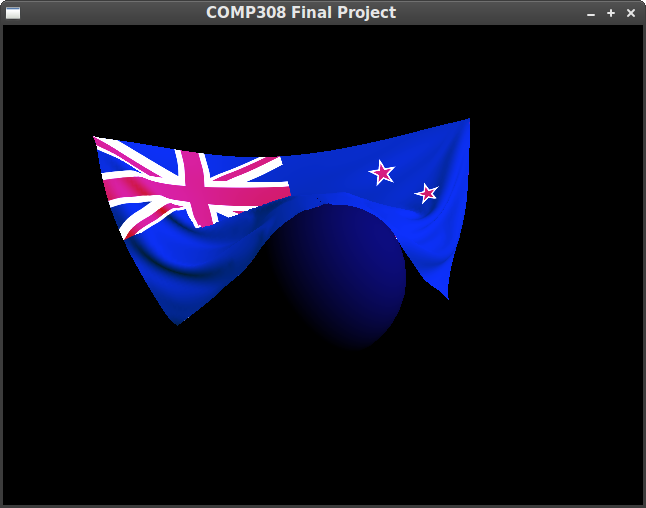Image resolution: width=646 pixels, height=508 pixels.
Task: Click the COMP308 Final Project title text
Action: [x=301, y=12]
